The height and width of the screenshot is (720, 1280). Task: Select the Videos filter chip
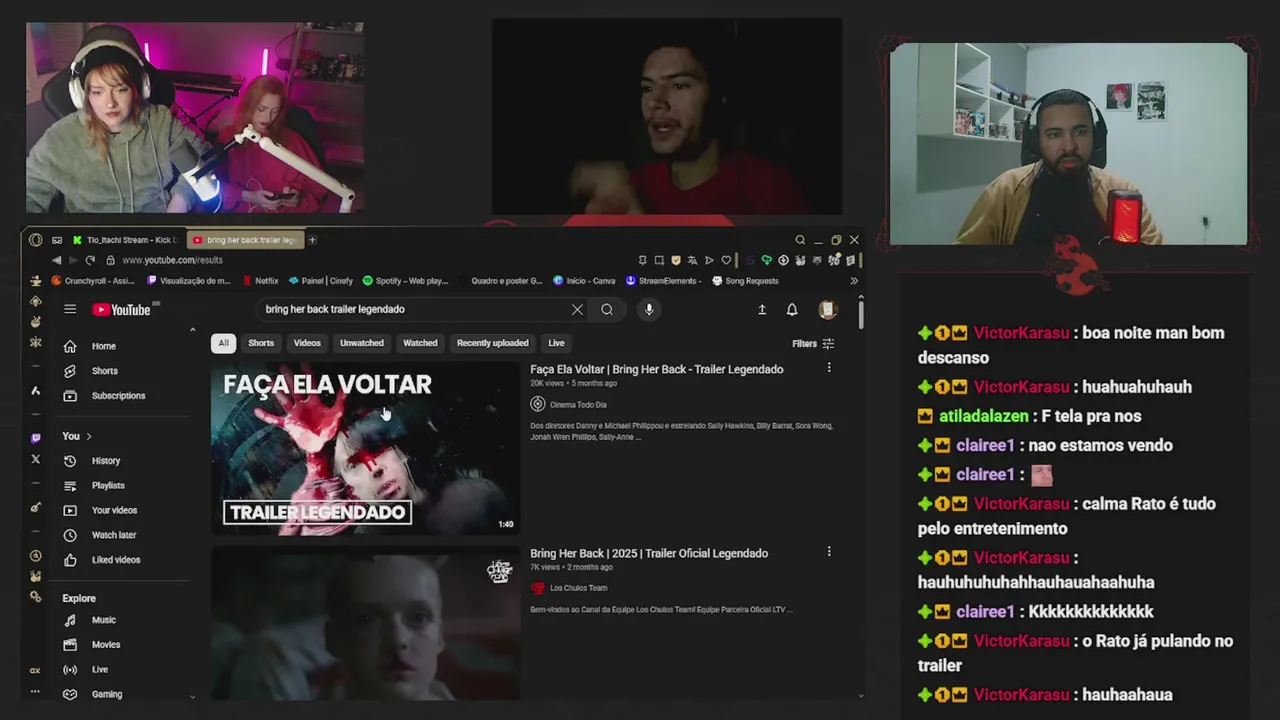[x=307, y=343]
